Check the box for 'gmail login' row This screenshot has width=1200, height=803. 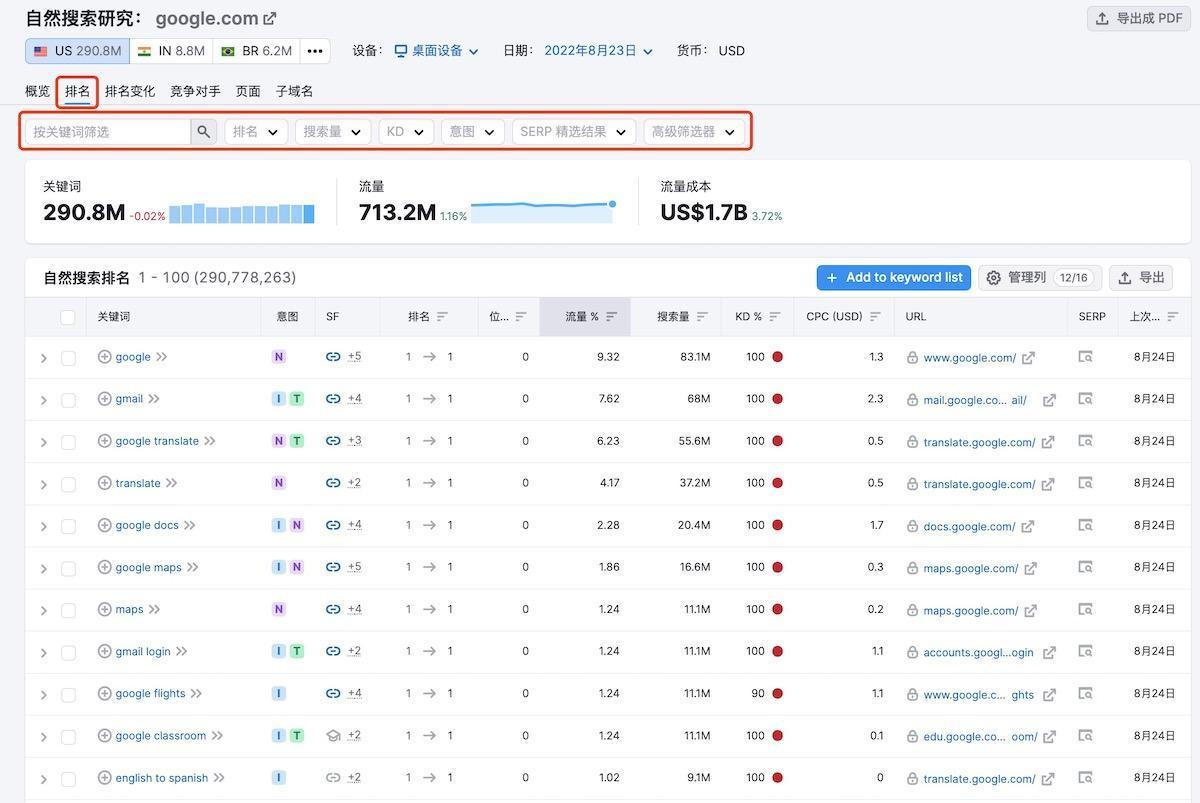[x=68, y=652]
